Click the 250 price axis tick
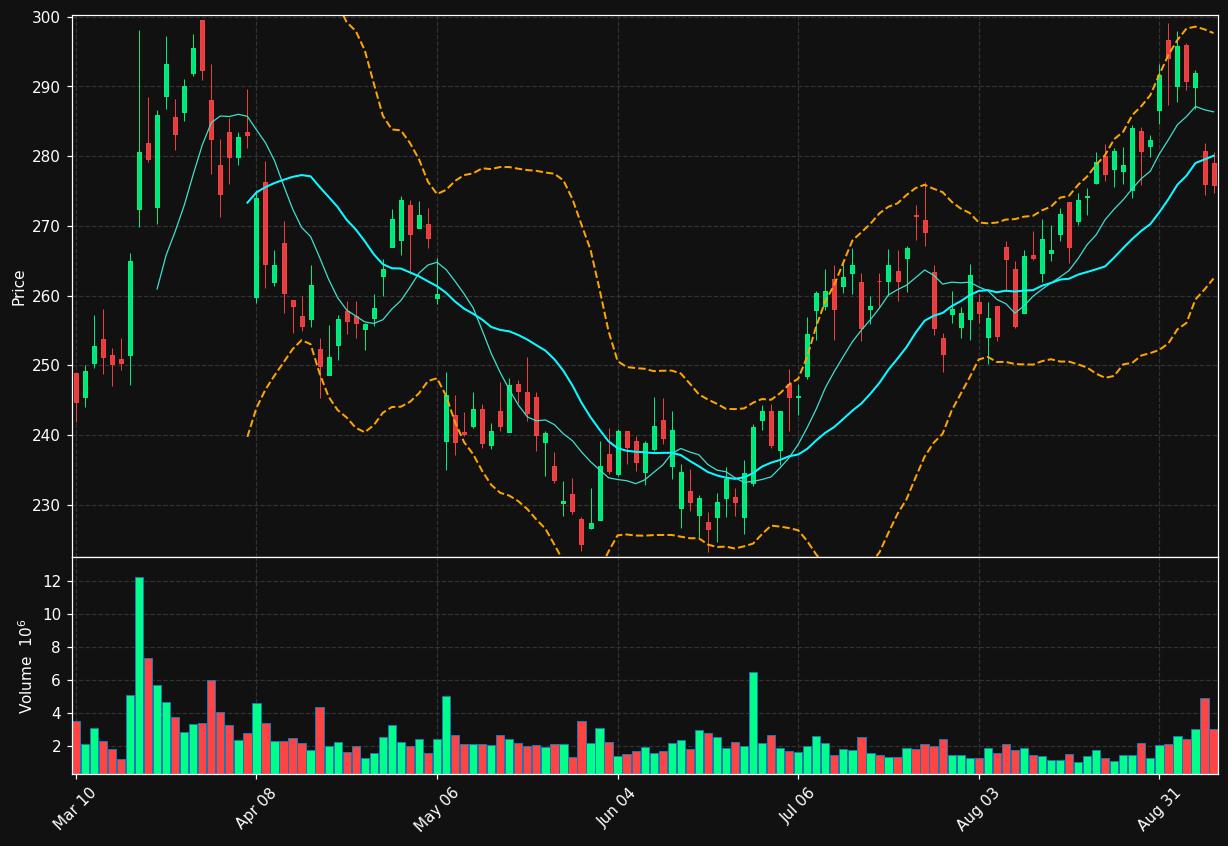The height and width of the screenshot is (846, 1228). tap(45, 366)
